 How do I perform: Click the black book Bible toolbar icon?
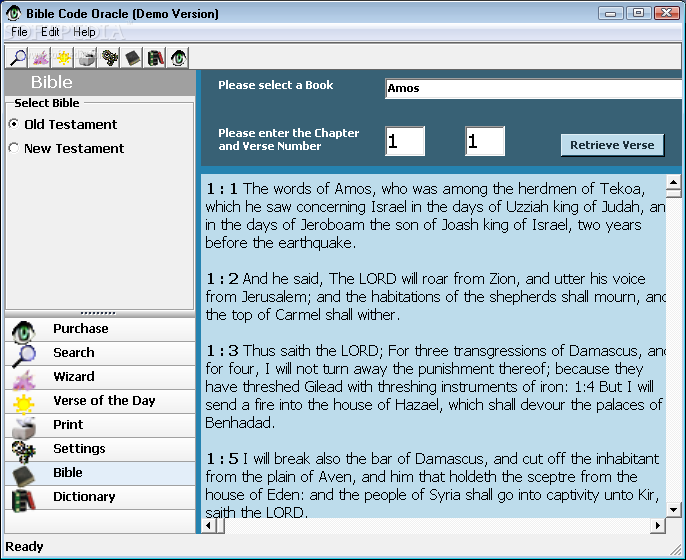pos(132,58)
